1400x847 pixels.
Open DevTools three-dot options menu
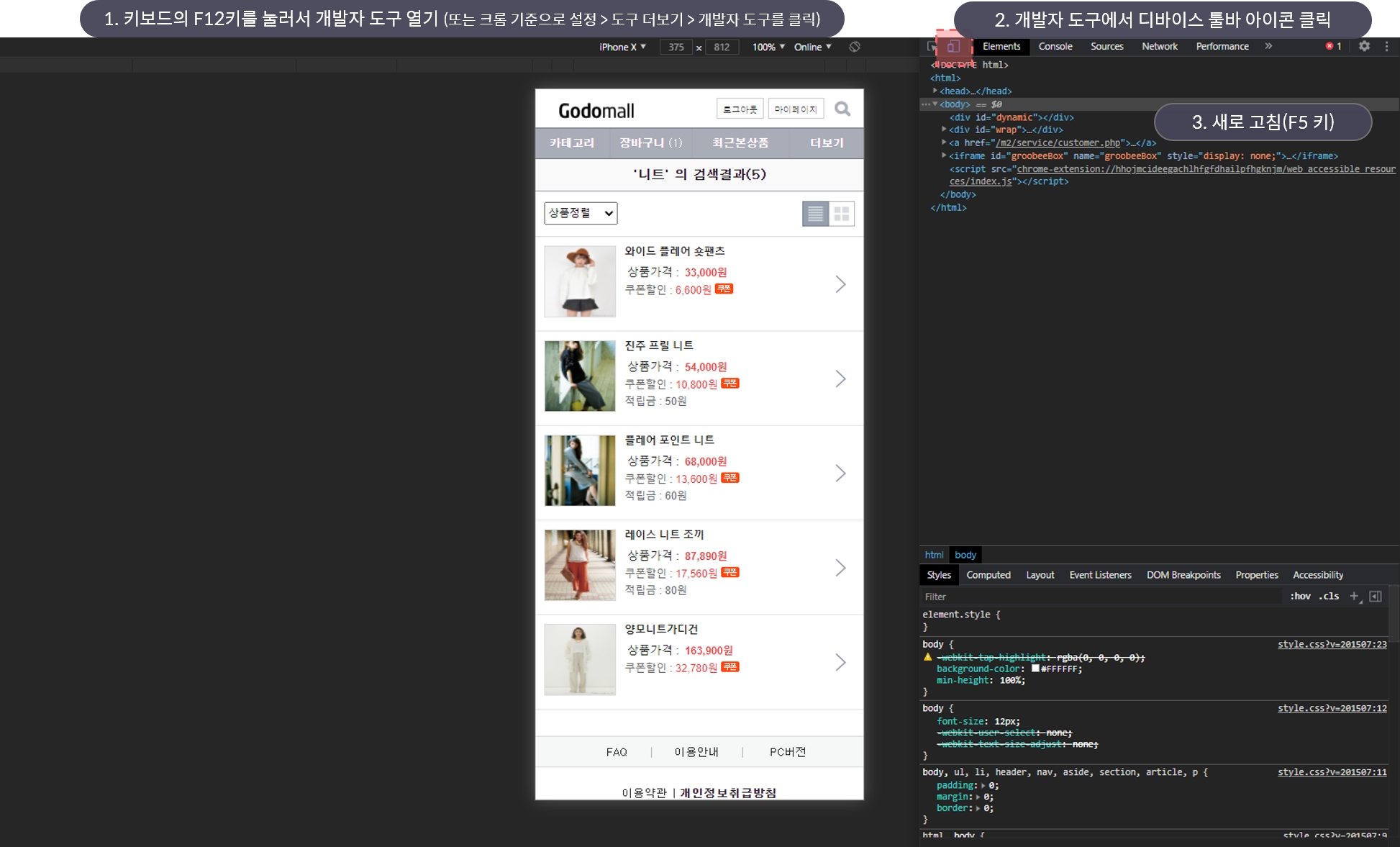point(1386,46)
